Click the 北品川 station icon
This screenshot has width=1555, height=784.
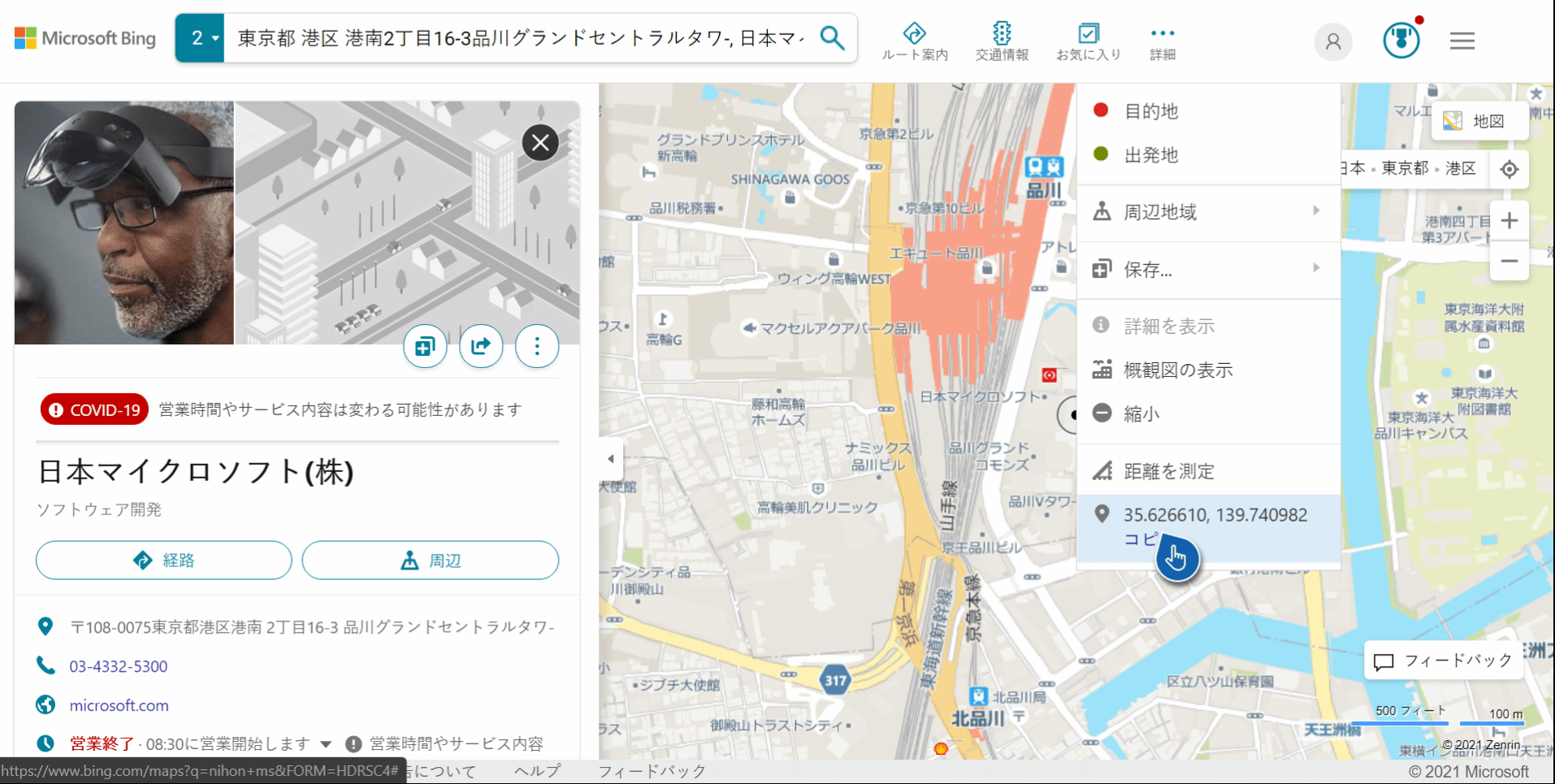(978, 696)
